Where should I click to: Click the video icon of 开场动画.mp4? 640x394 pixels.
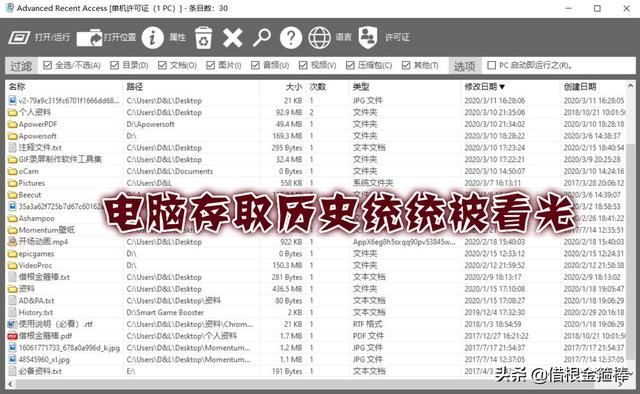pos(12,242)
